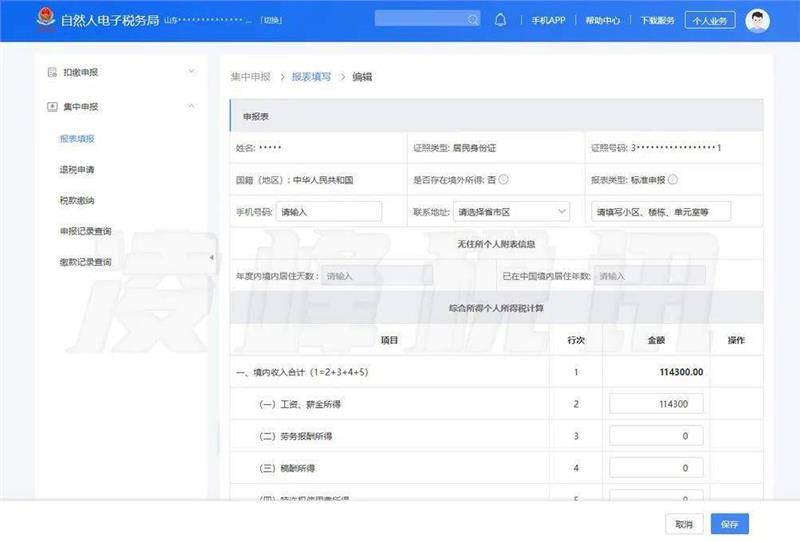
Task: Click info icon beside 是否存在境外所得
Action: tap(504, 180)
